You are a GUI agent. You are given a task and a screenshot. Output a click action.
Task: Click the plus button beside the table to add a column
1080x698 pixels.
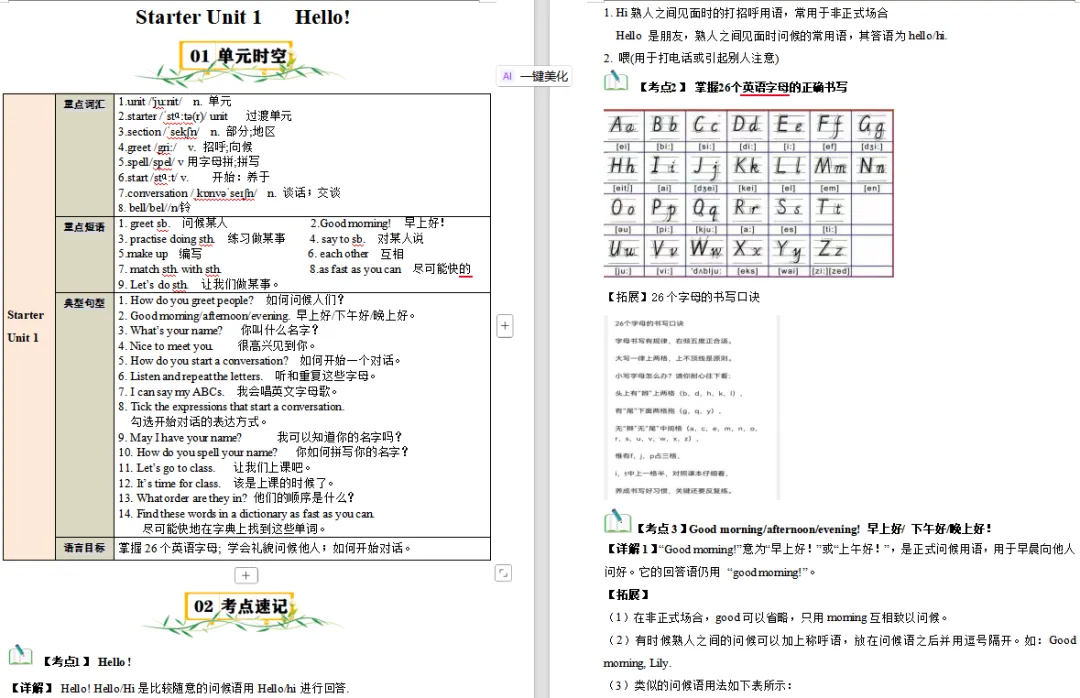(x=505, y=326)
